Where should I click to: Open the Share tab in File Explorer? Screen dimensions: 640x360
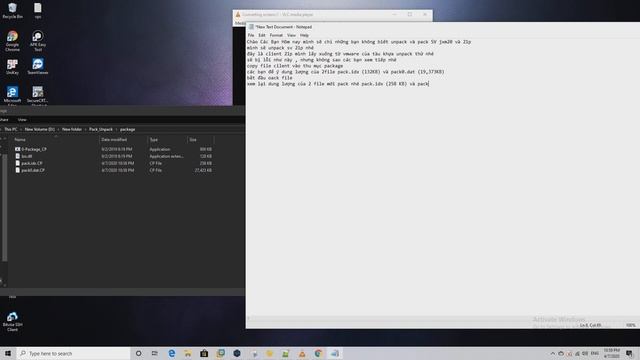[4, 120]
